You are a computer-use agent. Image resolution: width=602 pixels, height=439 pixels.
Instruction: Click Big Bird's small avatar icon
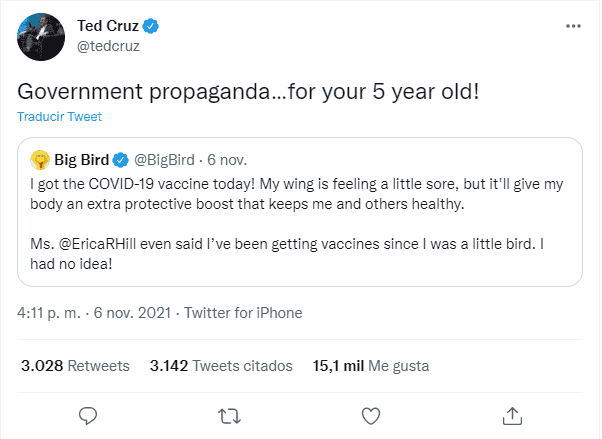[x=40, y=158]
